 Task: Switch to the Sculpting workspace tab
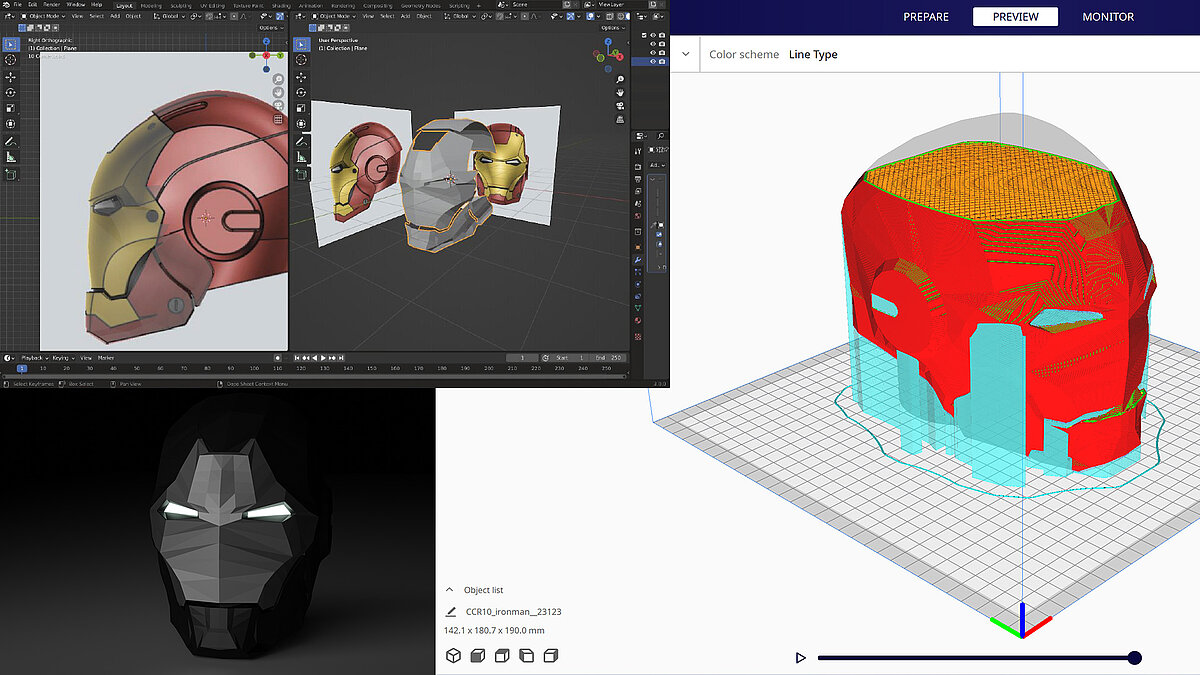click(x=181, y=5)
